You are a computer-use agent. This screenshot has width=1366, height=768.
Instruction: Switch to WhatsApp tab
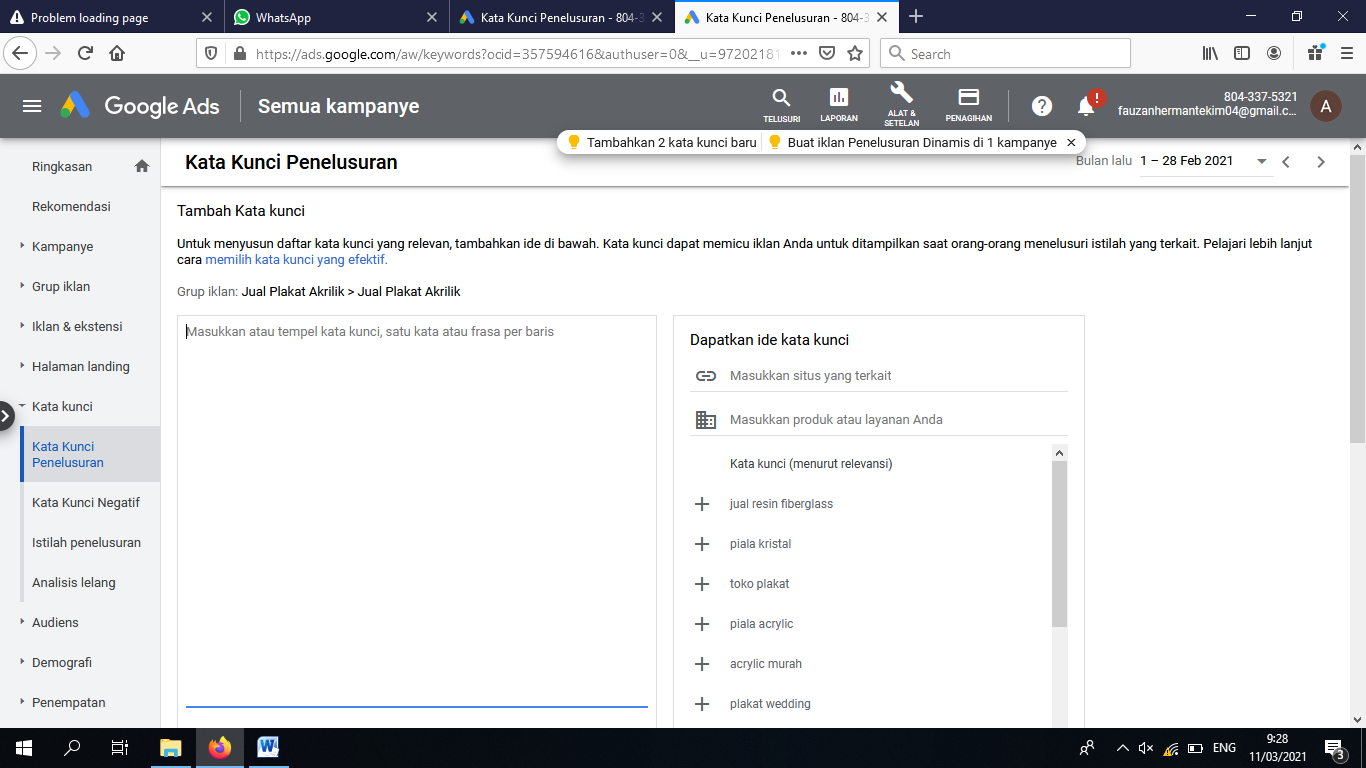click(335, 17)
